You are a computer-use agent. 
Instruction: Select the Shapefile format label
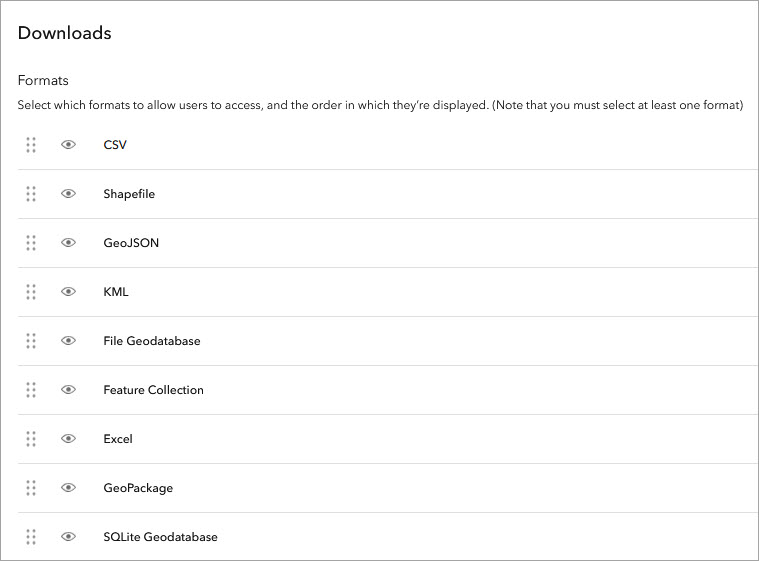[x=129, y=194]
